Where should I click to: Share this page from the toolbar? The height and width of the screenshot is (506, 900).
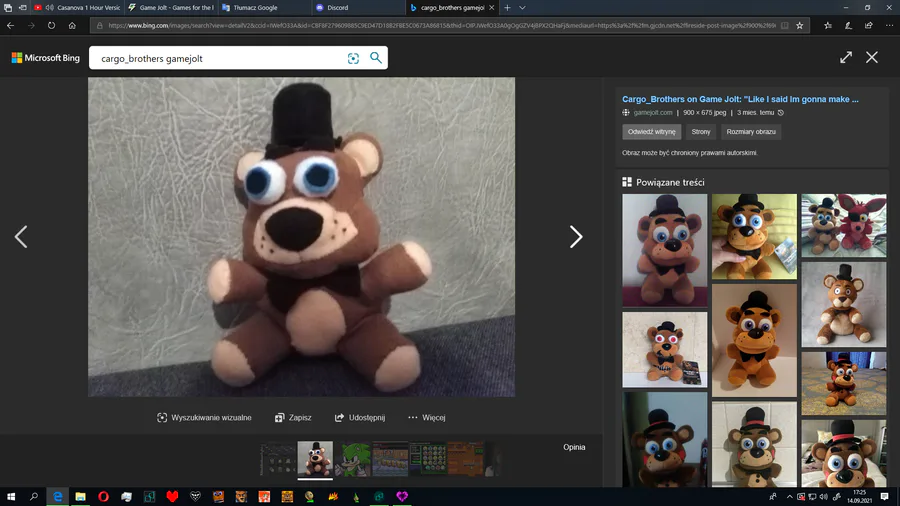(x=869, y=25)
